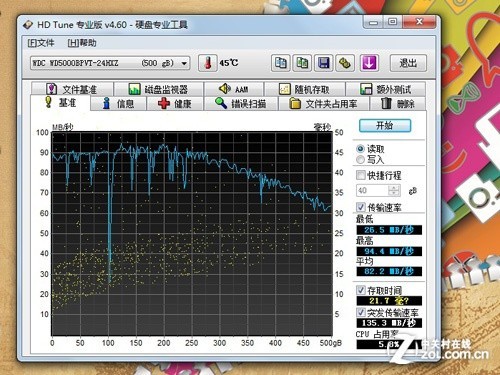The image size is (500, 375).
Task: Click the 开始 start button
Action: 385,126
